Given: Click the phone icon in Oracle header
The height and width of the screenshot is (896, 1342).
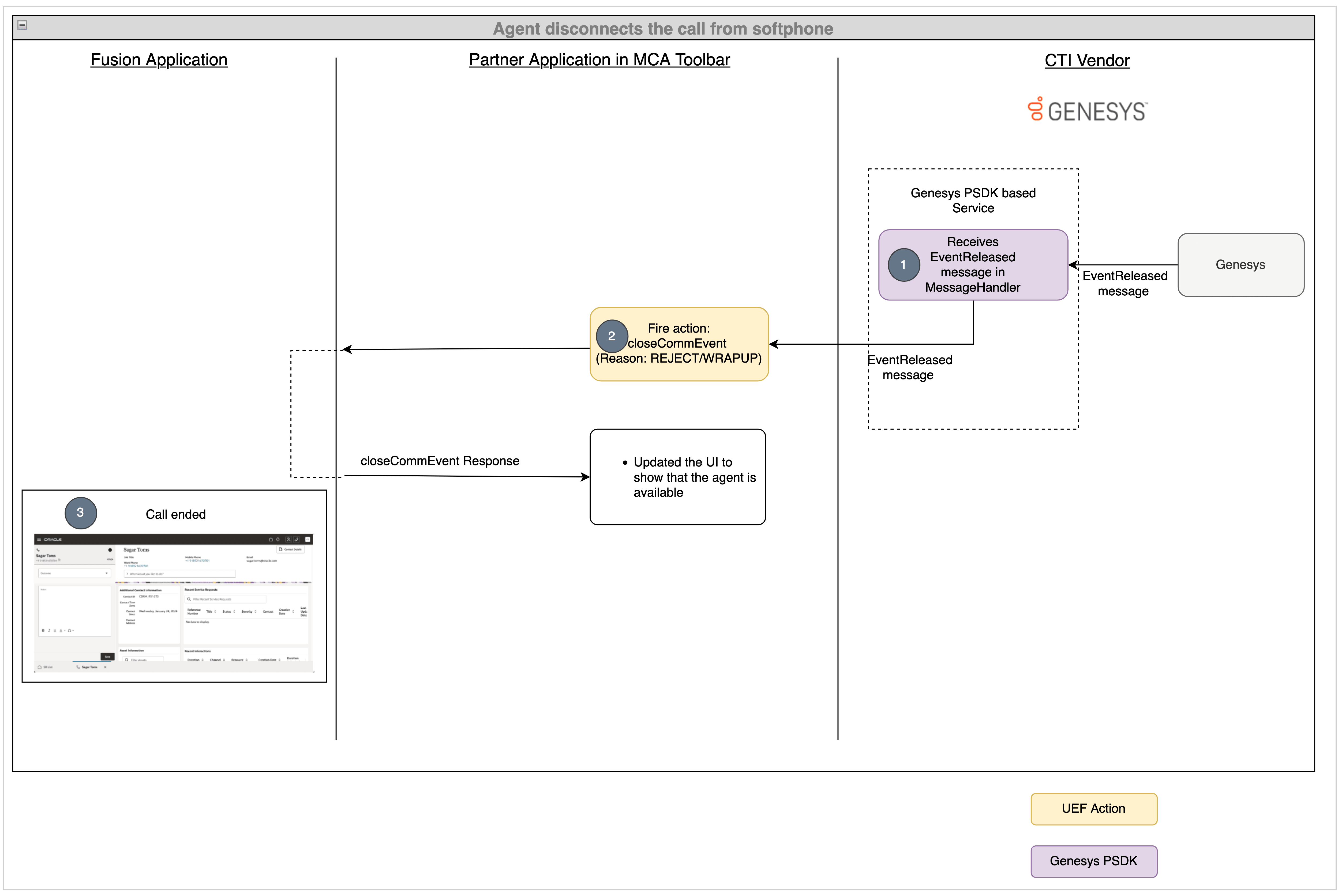Looking at the screenshot, I should [x=297, y=539].
